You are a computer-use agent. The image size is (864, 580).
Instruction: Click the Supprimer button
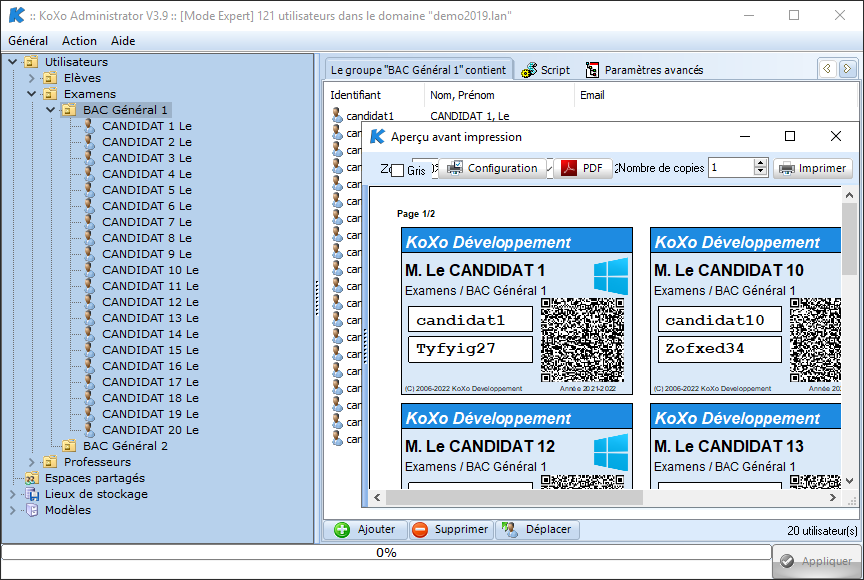tap(450, 529)
